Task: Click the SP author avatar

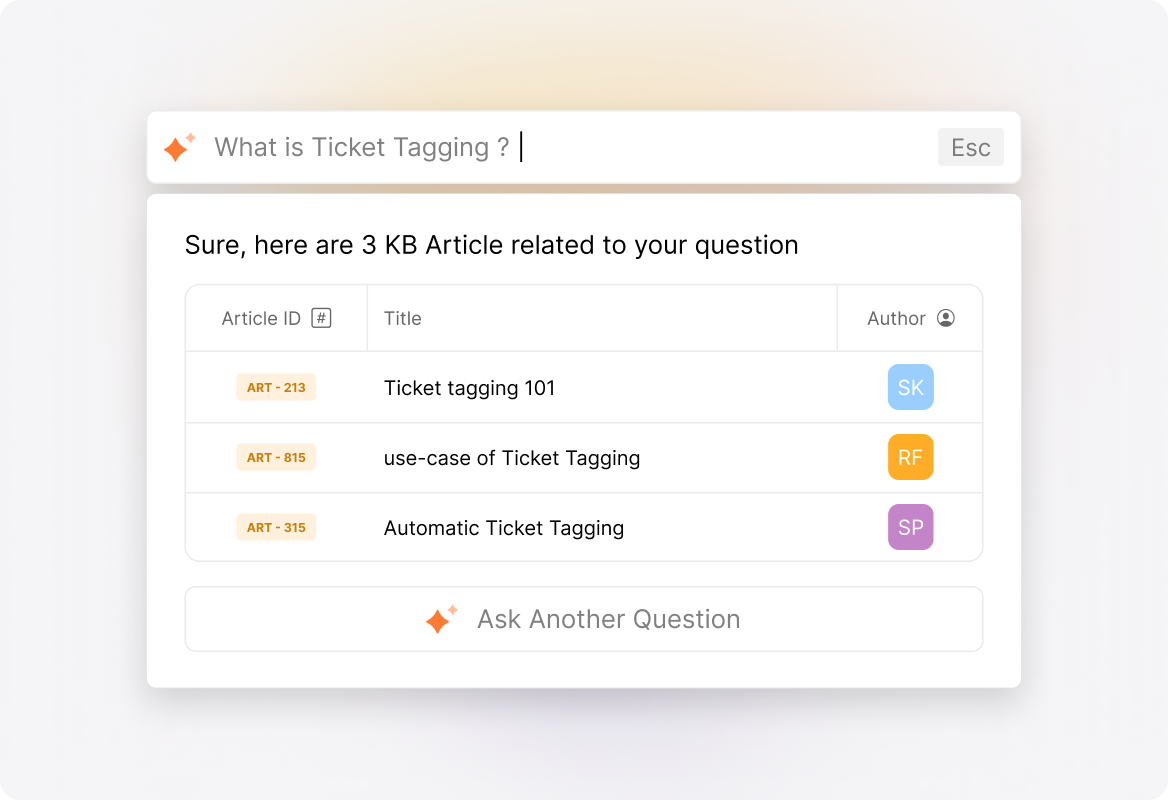Action: pos(910,527)
